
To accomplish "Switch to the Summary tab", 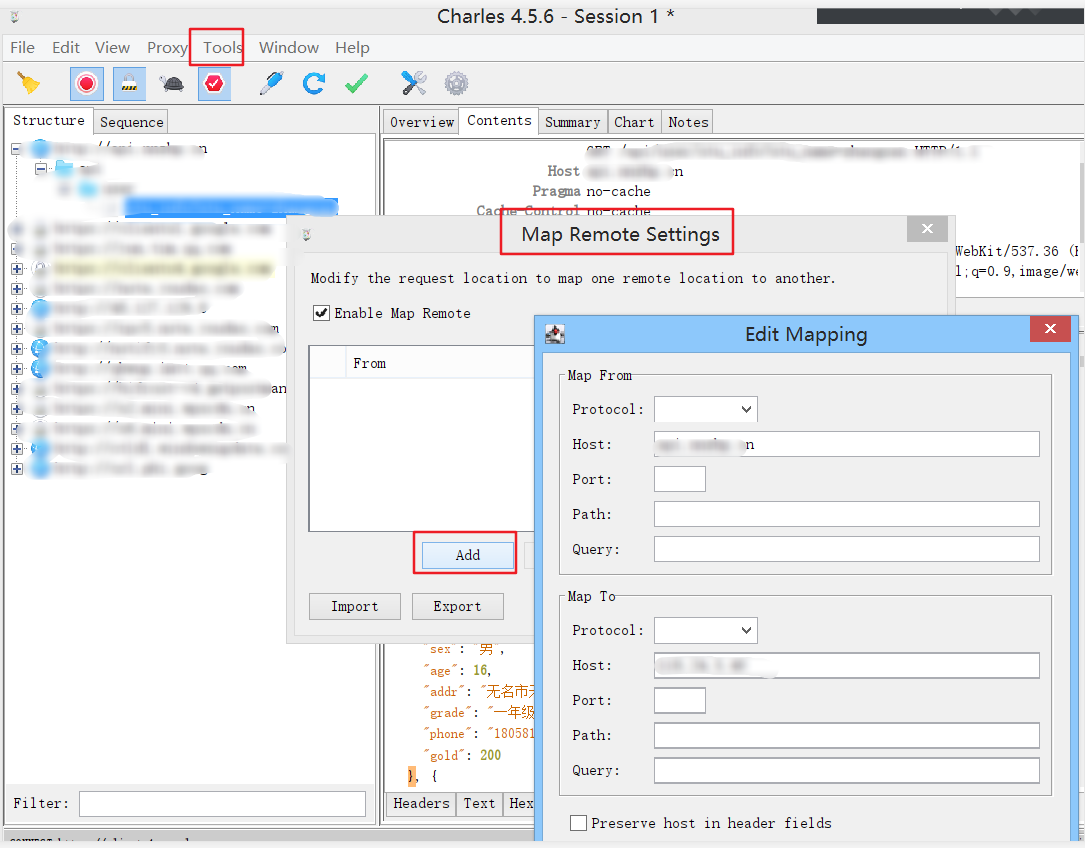I will point(572,122).
